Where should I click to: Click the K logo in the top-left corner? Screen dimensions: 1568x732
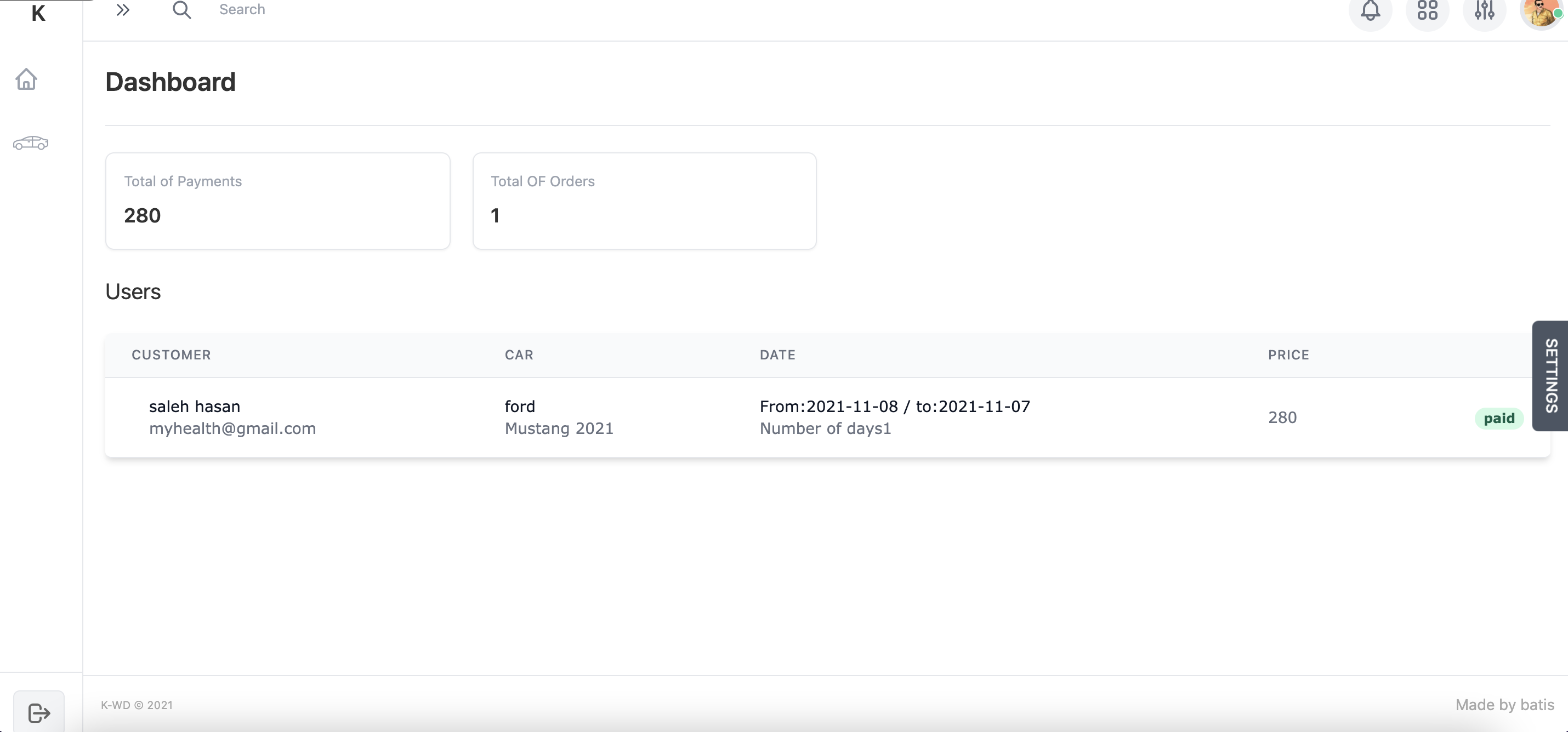pyautogui.click(x=38, y=13)
